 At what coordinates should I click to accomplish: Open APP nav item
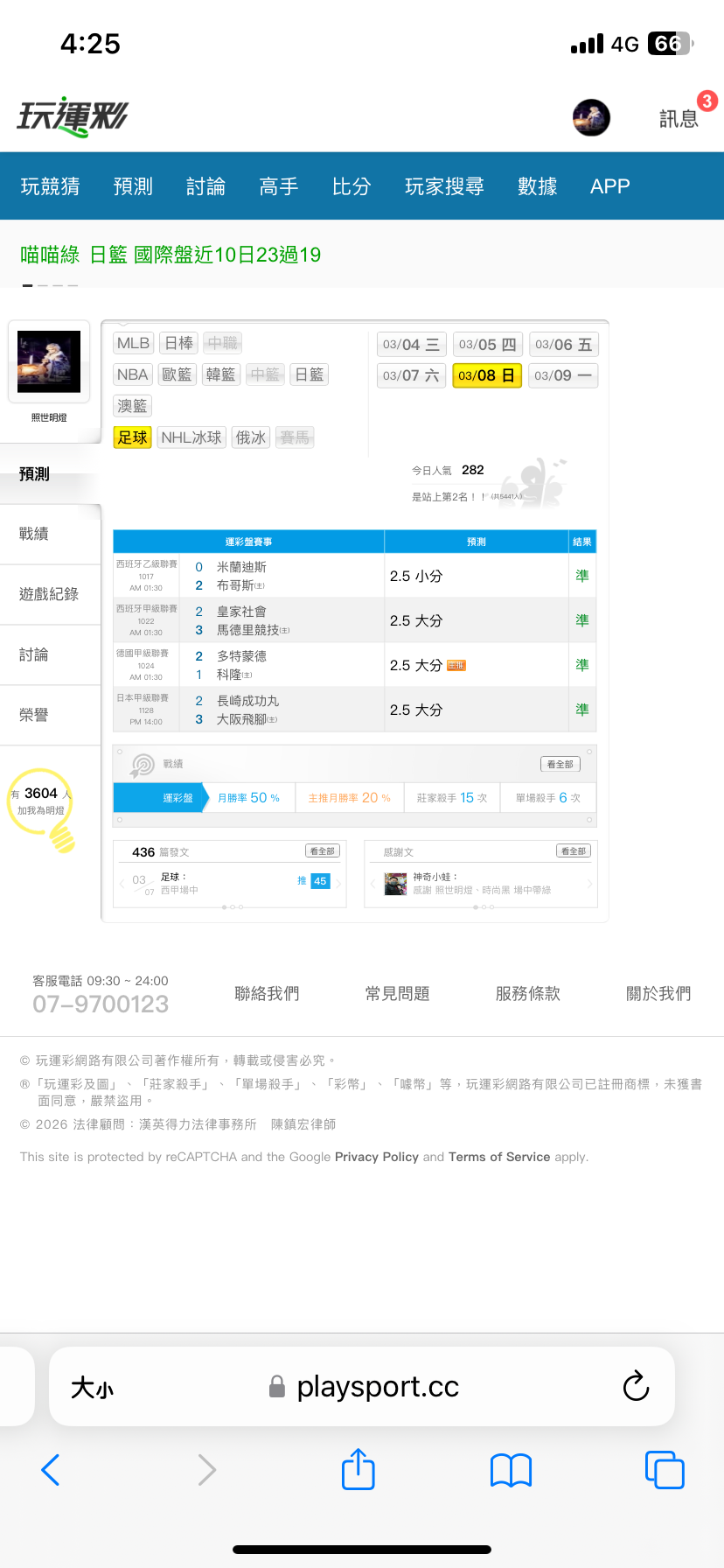pos(610,186)
